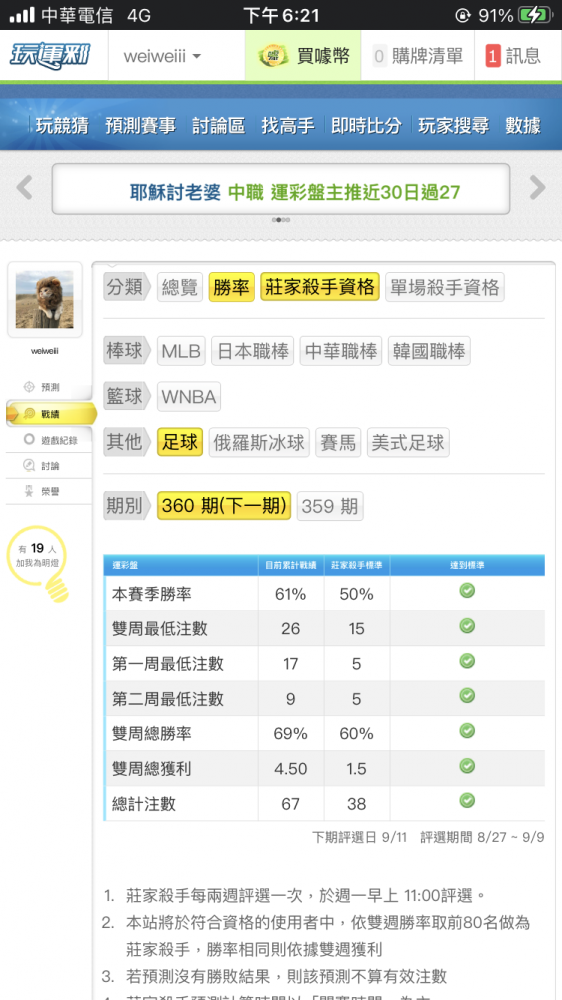Open 找高手 in the navigation bar

point(288,126)
